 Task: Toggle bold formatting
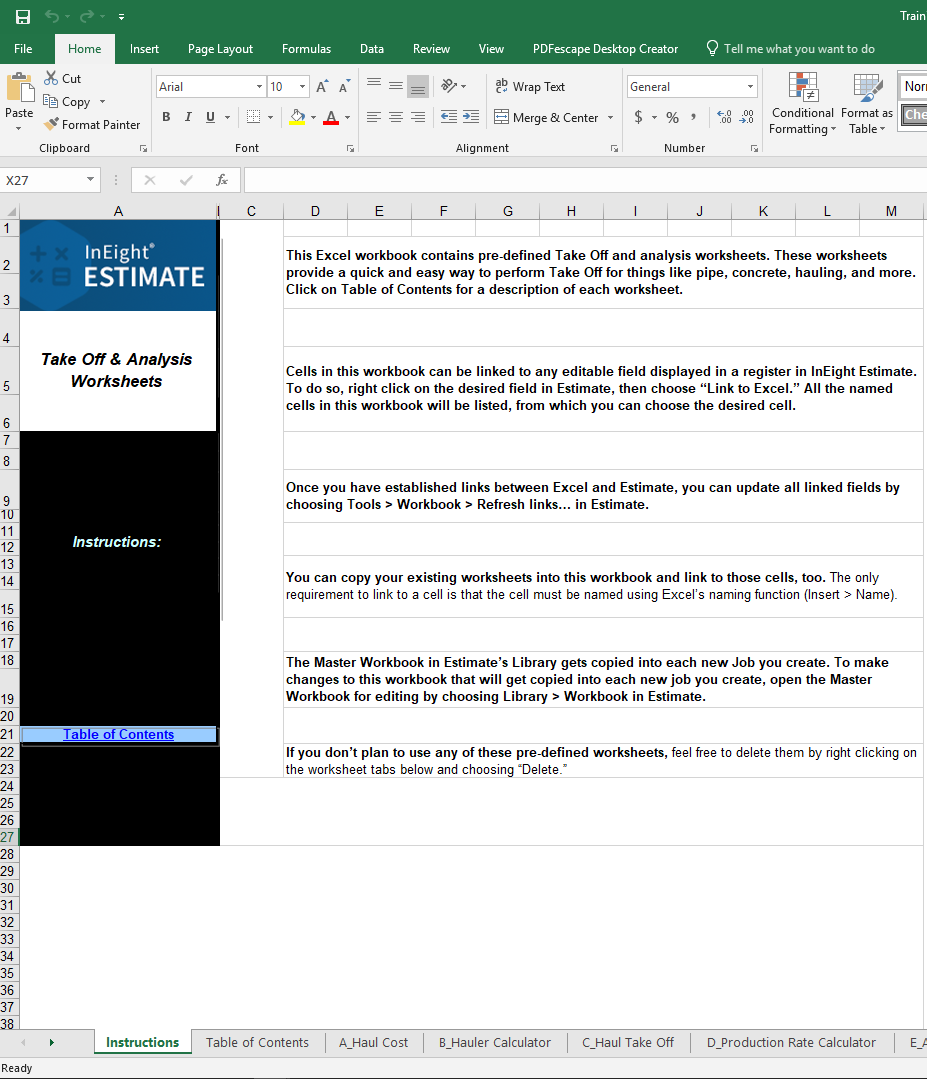[166, 117]
